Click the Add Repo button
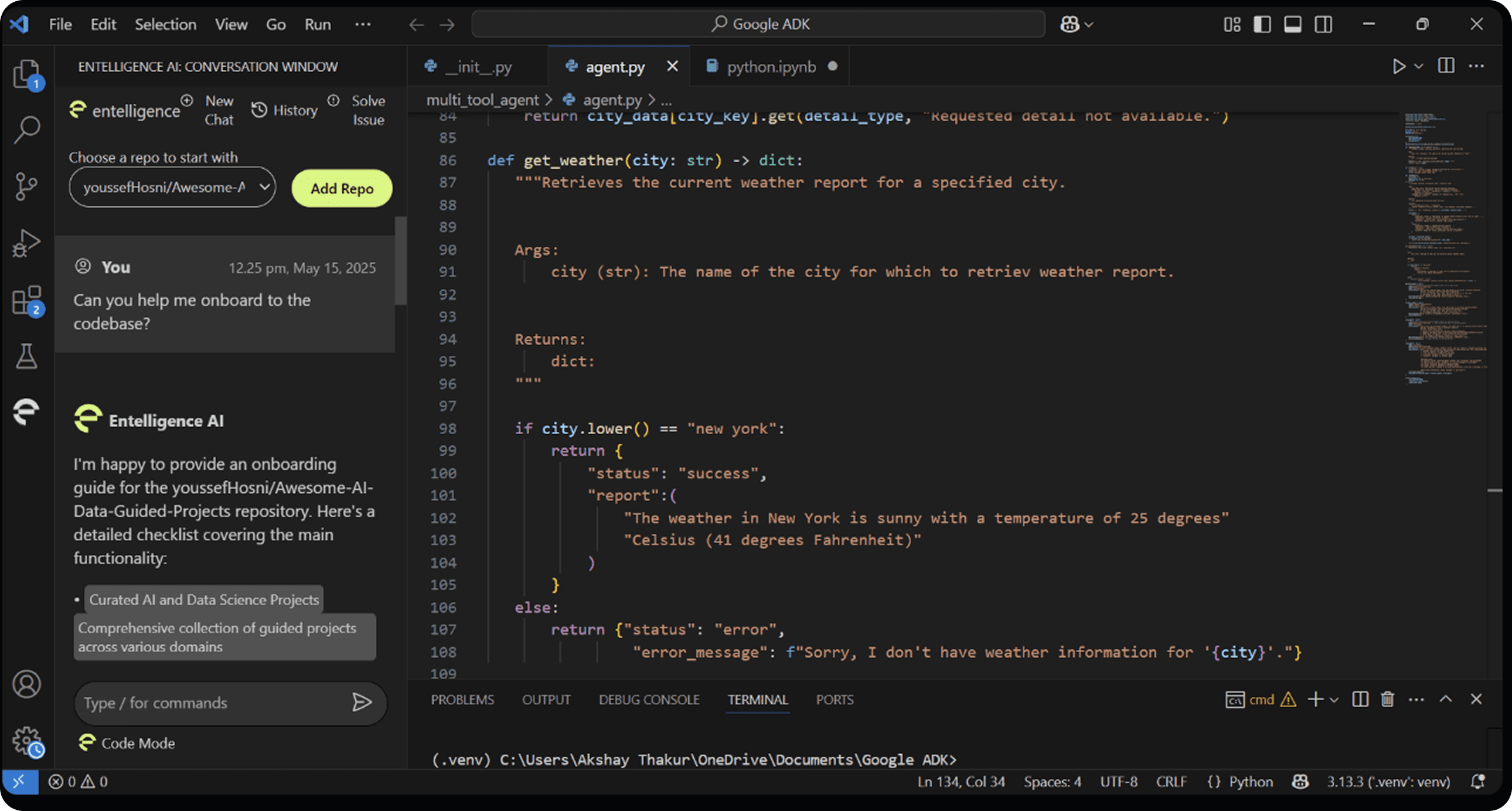The width and height of the screenshot is (1512, 811). [x=342, y=188]
